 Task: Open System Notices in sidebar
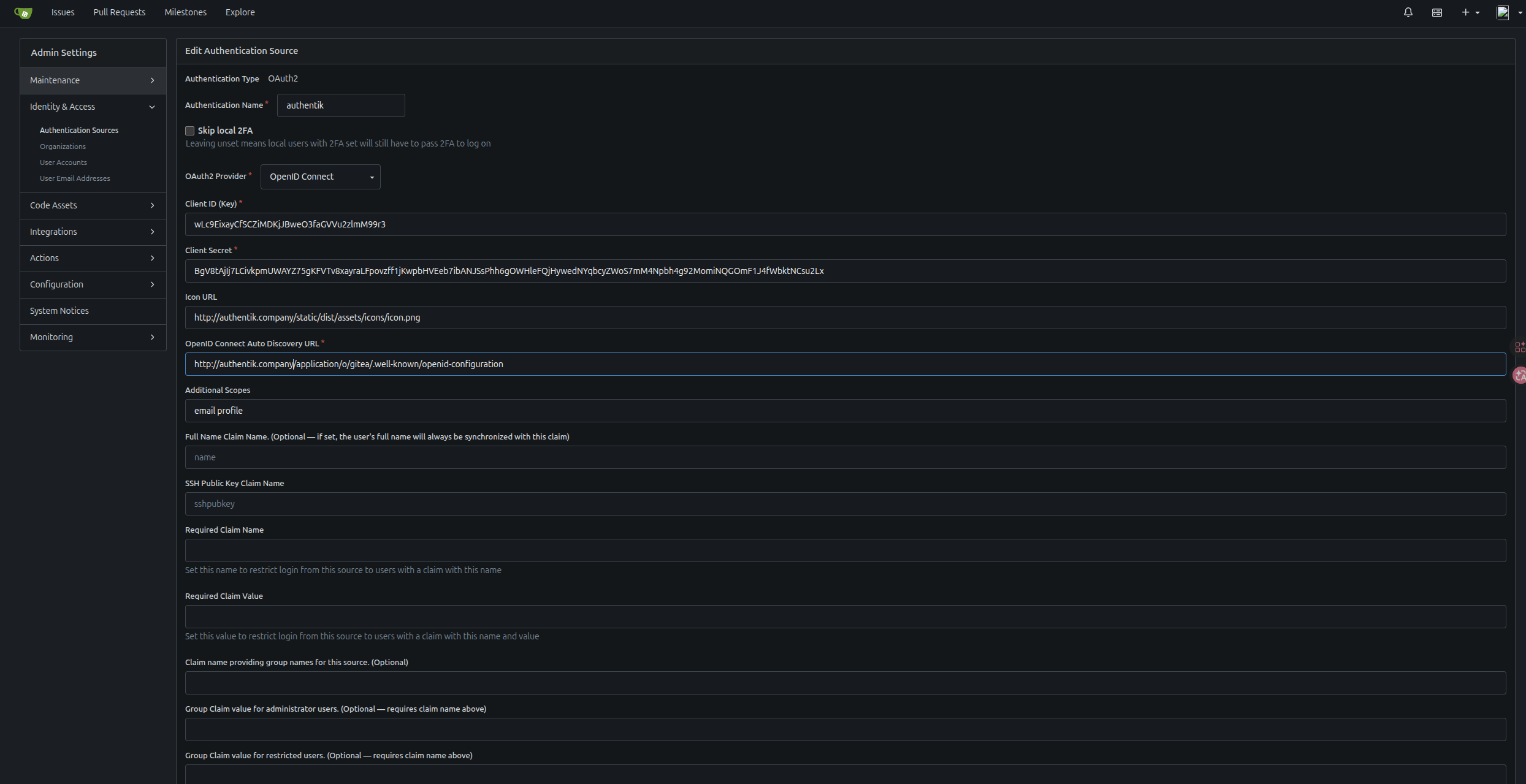(59, 311)
